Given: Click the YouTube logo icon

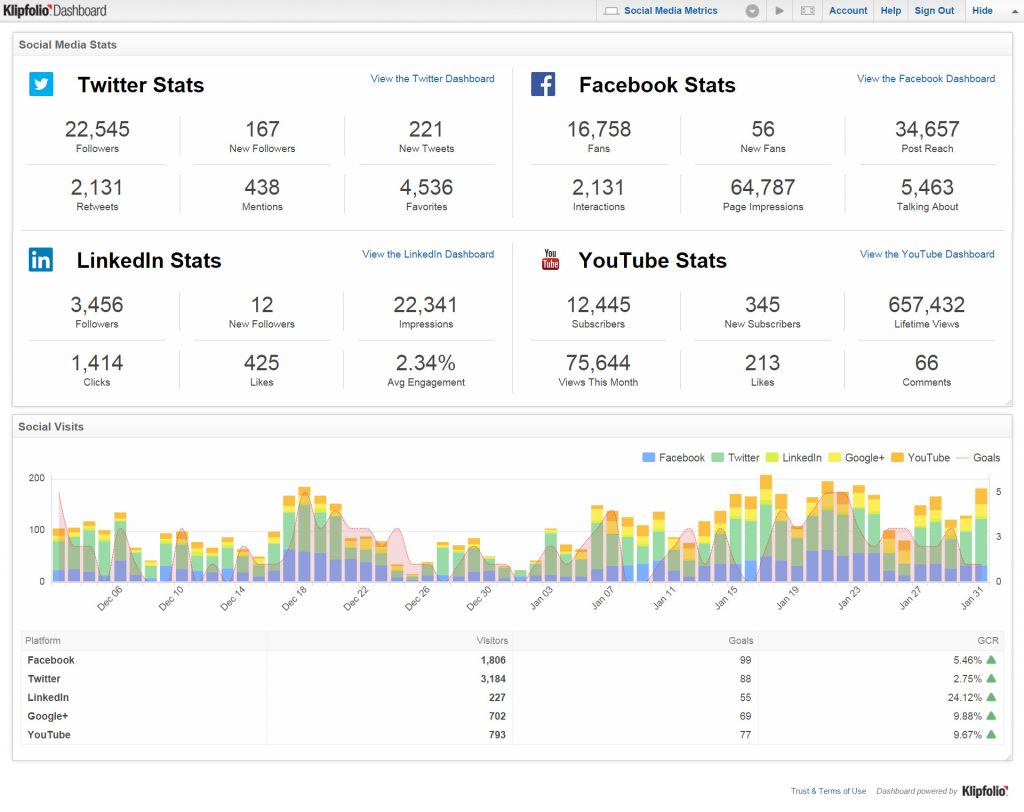Looking at the screenshot, I should click(549, 259).
